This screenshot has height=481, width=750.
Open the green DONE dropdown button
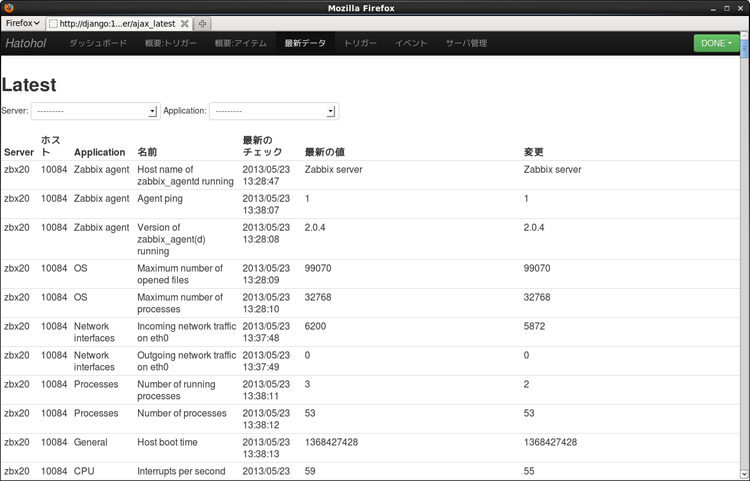coord(717,43)
